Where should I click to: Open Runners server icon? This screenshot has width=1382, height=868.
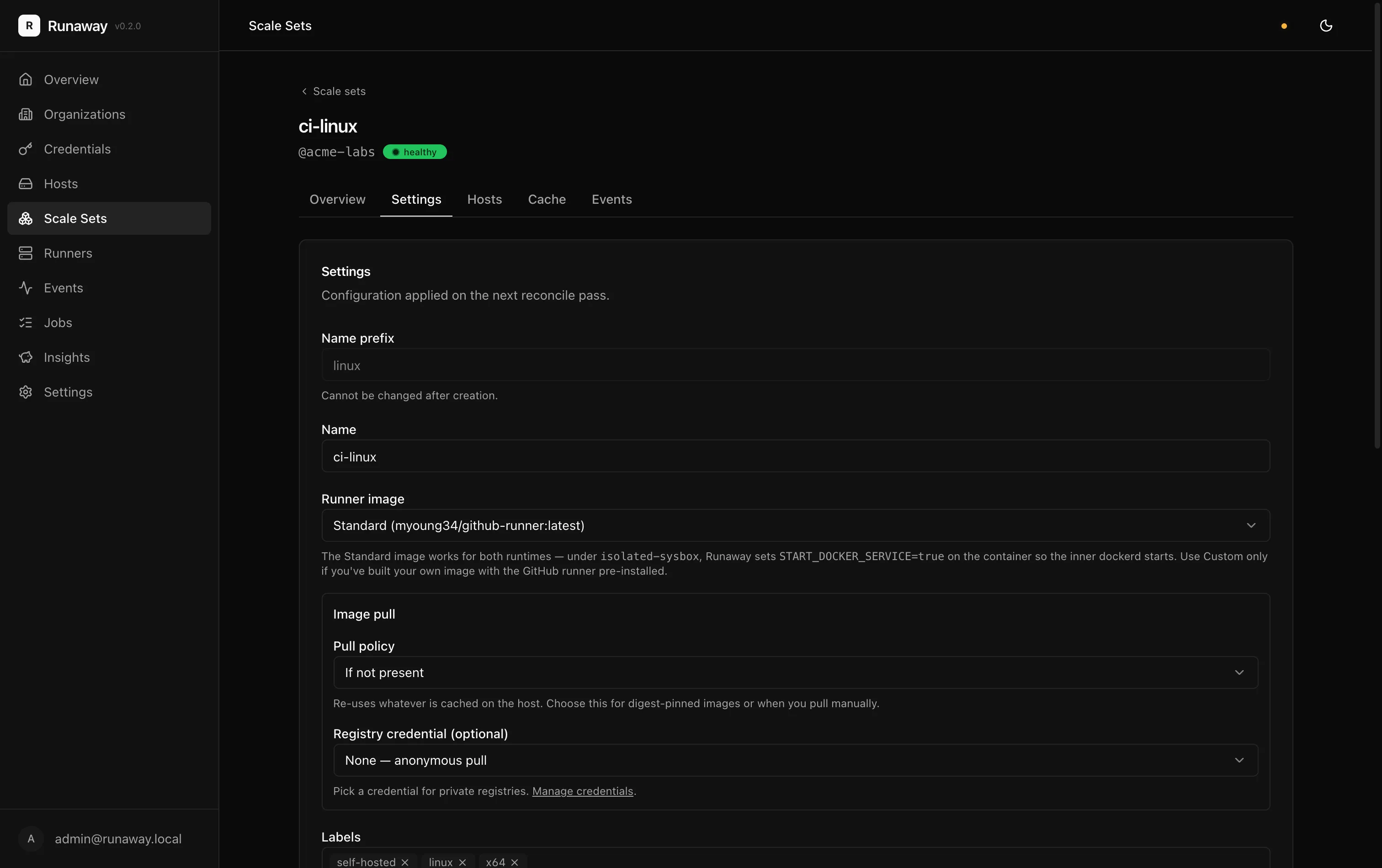pos(25,253)
